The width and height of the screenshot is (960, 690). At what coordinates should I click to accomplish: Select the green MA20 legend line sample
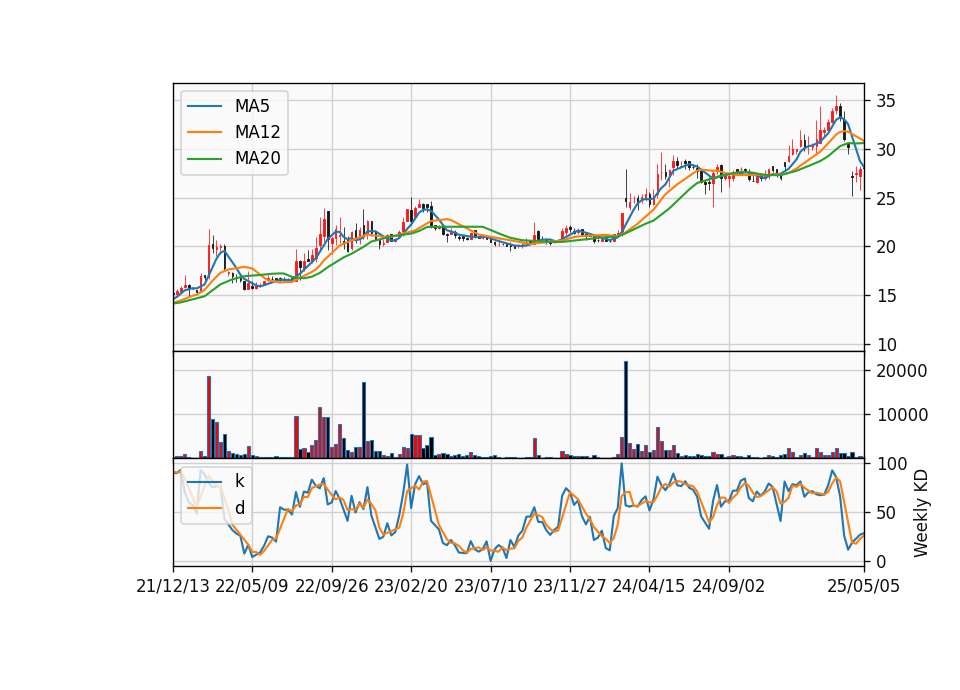click(x=204, y=159)
